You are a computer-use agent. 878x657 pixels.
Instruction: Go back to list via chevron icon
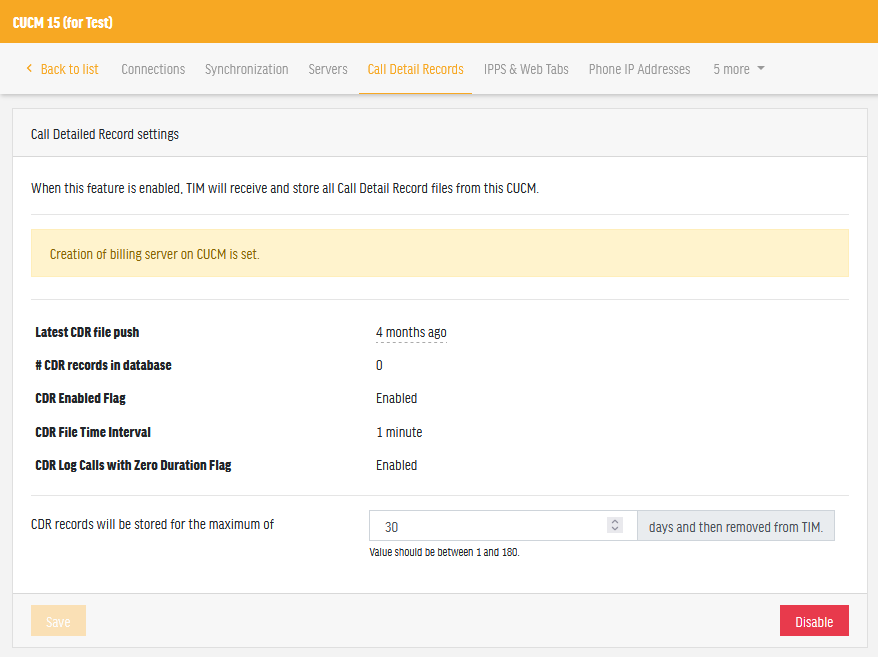(x=29, y=68)
